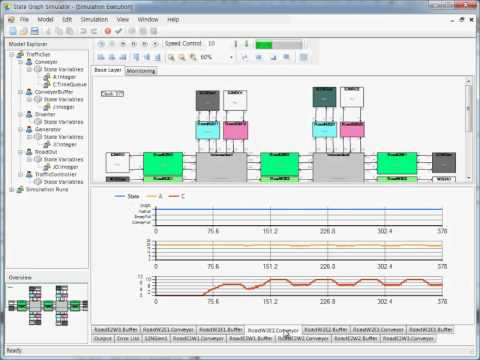Open the RoadE2W3.Conveyor bottom tab
480x360 pixels.
tap(408, 338)
